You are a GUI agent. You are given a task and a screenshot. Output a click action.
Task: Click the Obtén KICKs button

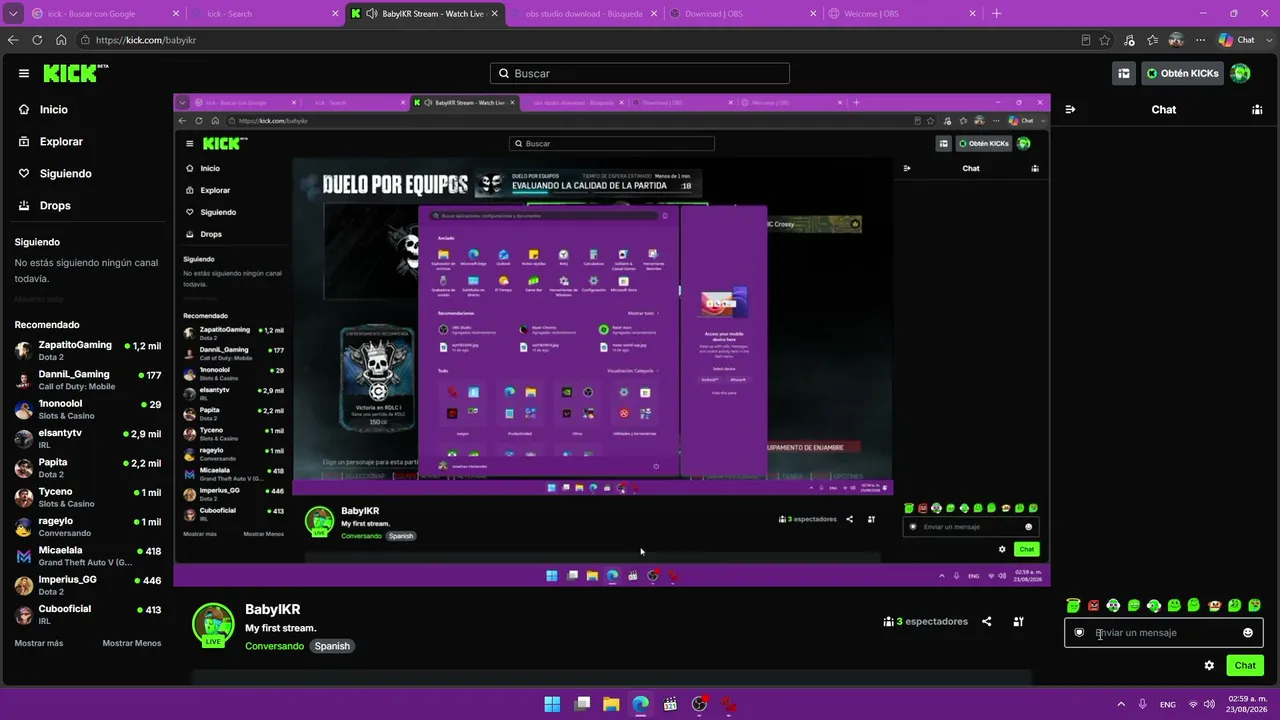point(1182,73)
